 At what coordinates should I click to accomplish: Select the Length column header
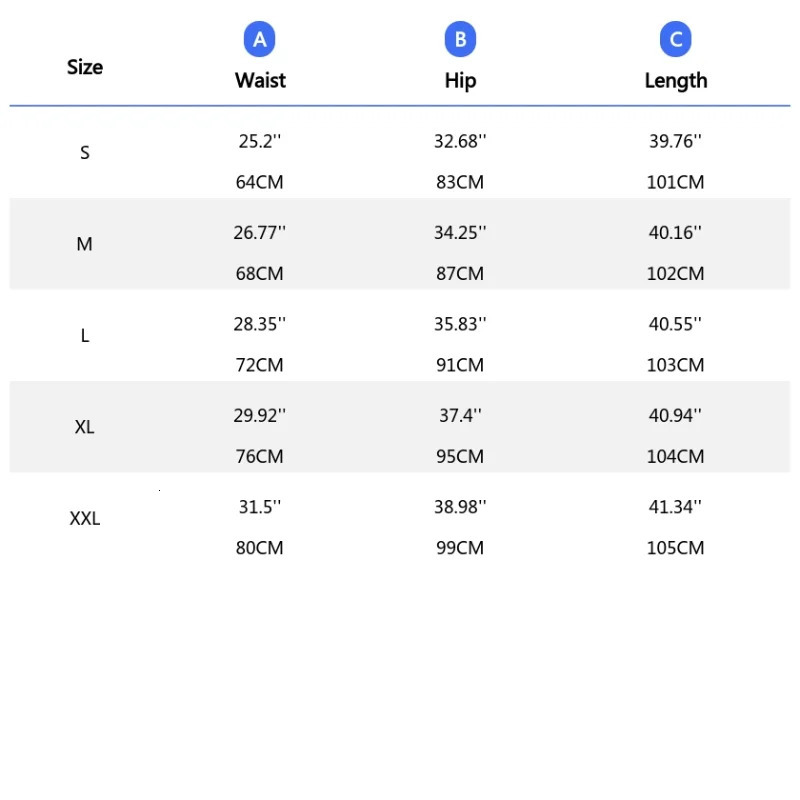(x=676, y=81)
